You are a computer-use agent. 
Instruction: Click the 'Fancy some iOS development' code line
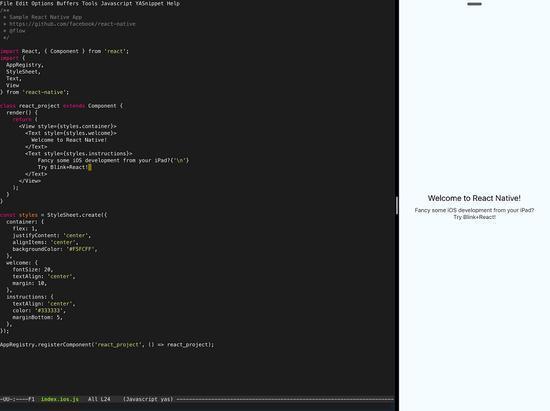click(x=113, y=160)
